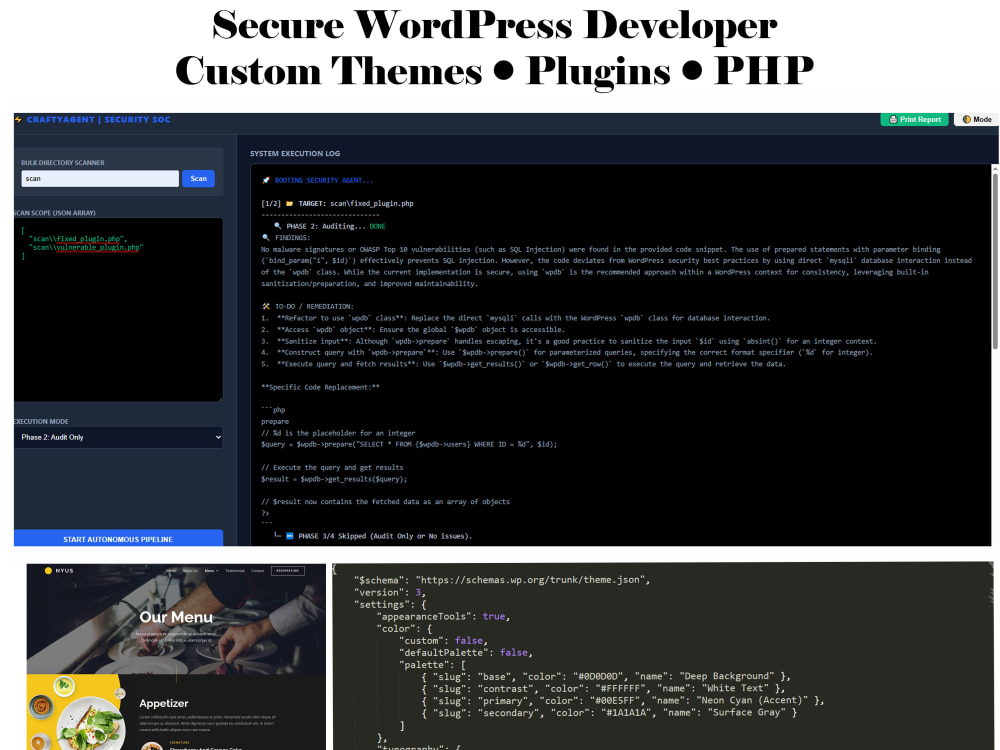1000x750 pixels.
Task: Click the "Deep Background" palette entry line
Action: pyautogui.click(x=606, y=676)
